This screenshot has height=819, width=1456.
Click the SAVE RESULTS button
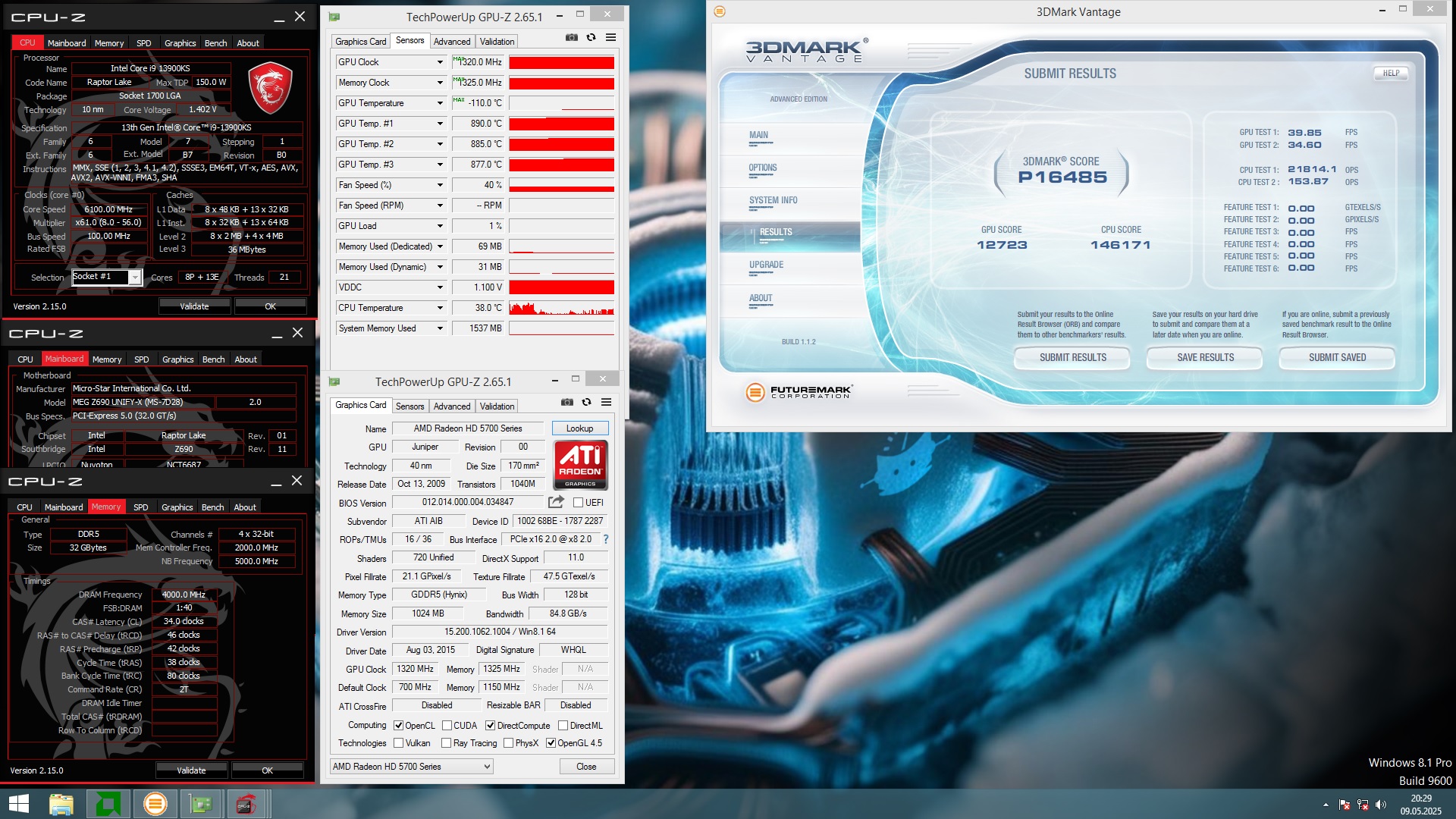pos(1205,357)
